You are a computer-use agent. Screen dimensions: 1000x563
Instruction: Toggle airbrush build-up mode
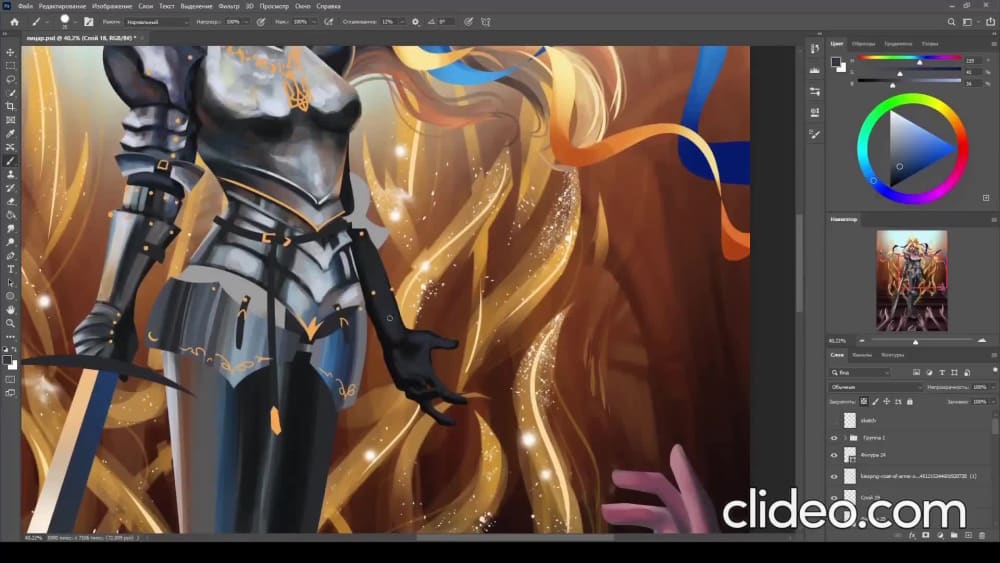tap(328, 22)
